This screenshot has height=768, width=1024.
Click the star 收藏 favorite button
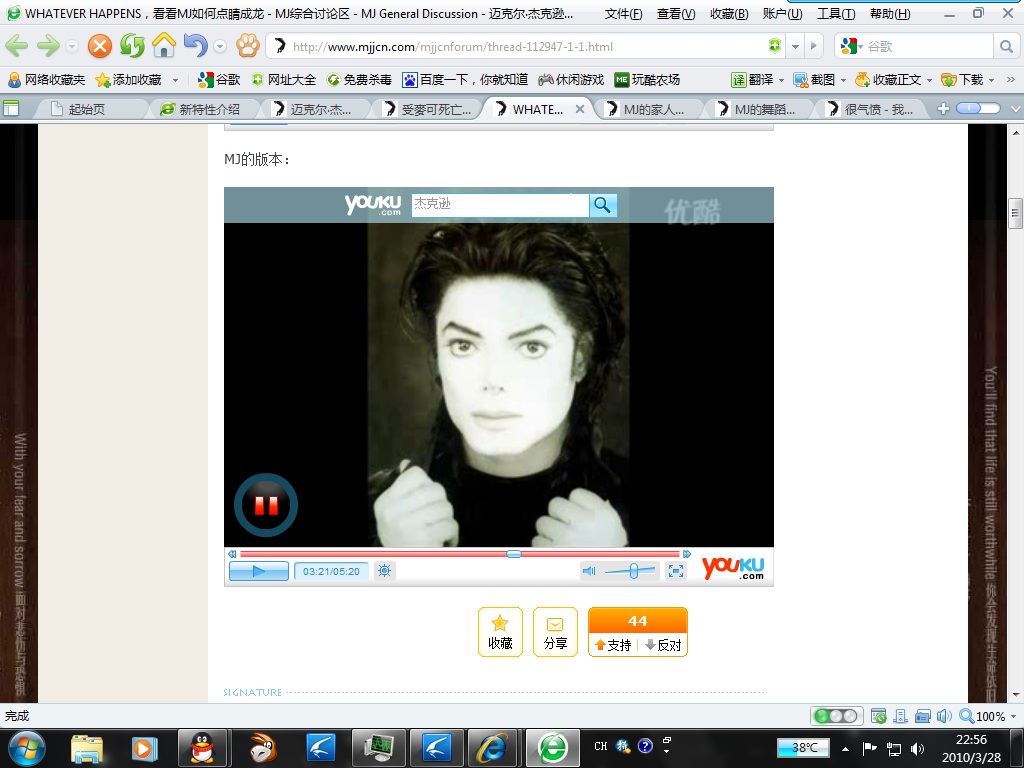[500, 632]
